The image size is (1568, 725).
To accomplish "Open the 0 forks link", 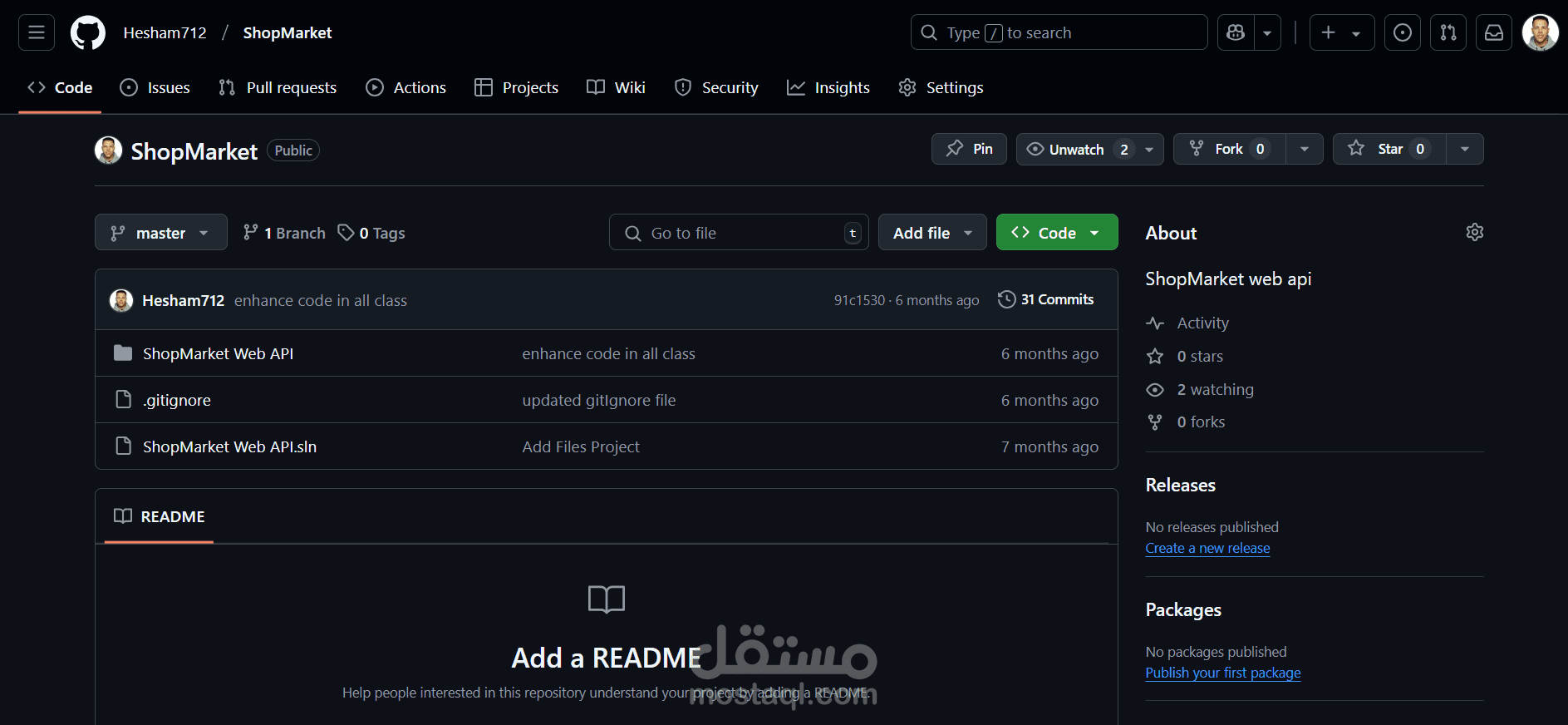I will (1201, 422).
